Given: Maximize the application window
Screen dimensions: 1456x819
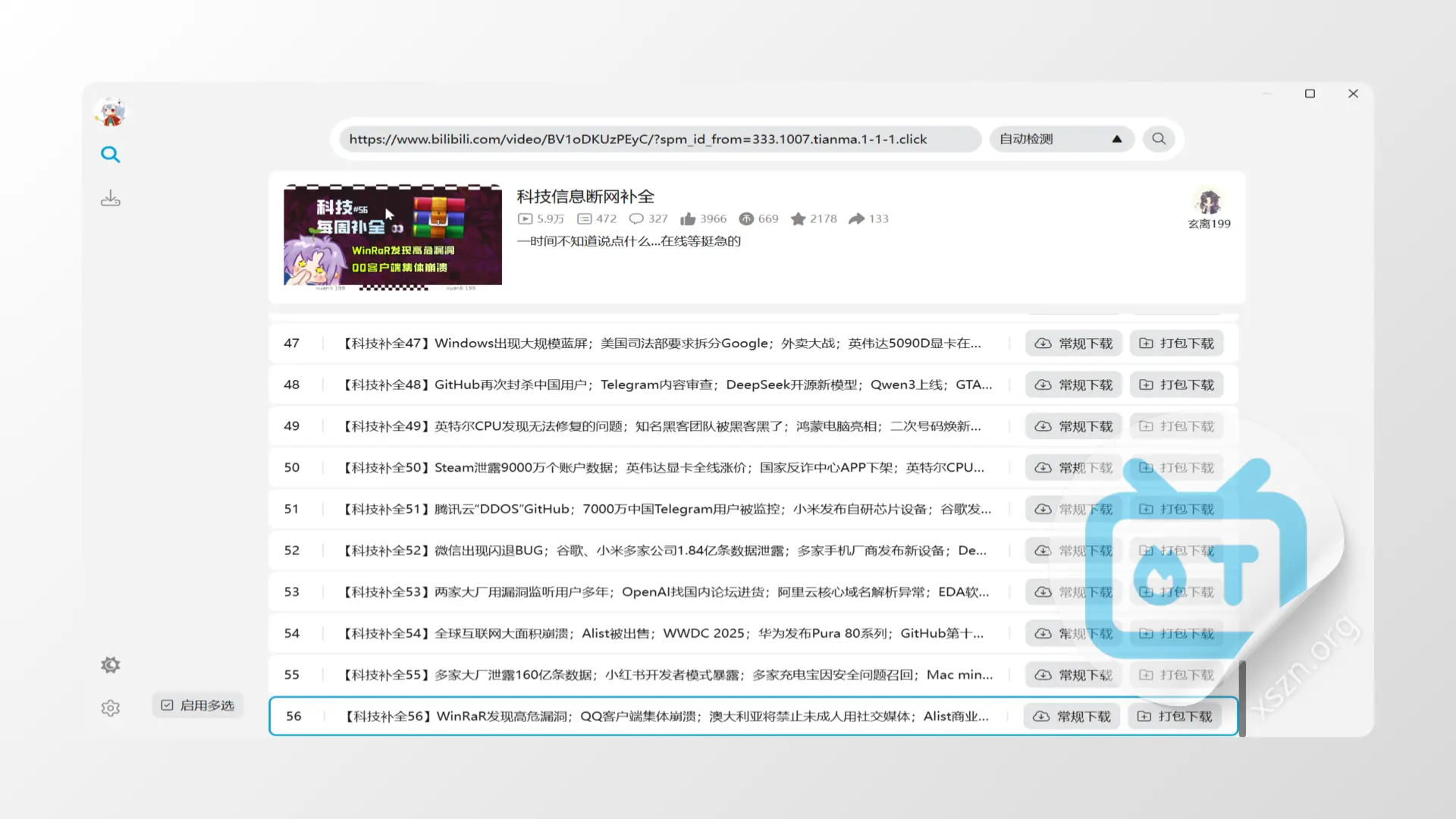Looking at the screenshot, I should 1310,94.
